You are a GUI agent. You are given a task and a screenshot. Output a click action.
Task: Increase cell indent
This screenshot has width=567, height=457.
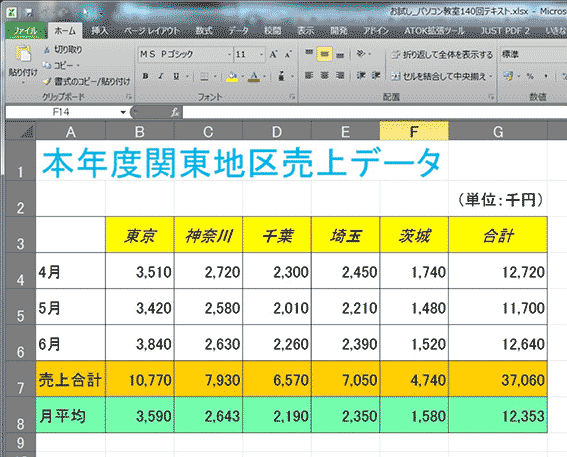point(376,76)
